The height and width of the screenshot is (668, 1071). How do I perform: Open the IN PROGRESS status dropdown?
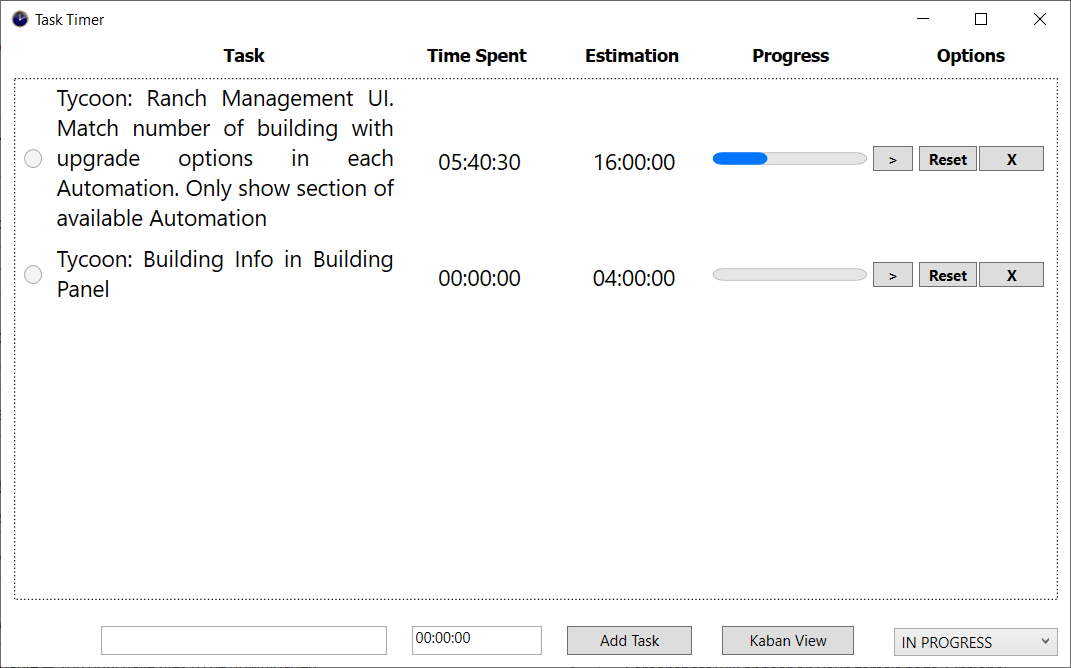click(975, 642)
